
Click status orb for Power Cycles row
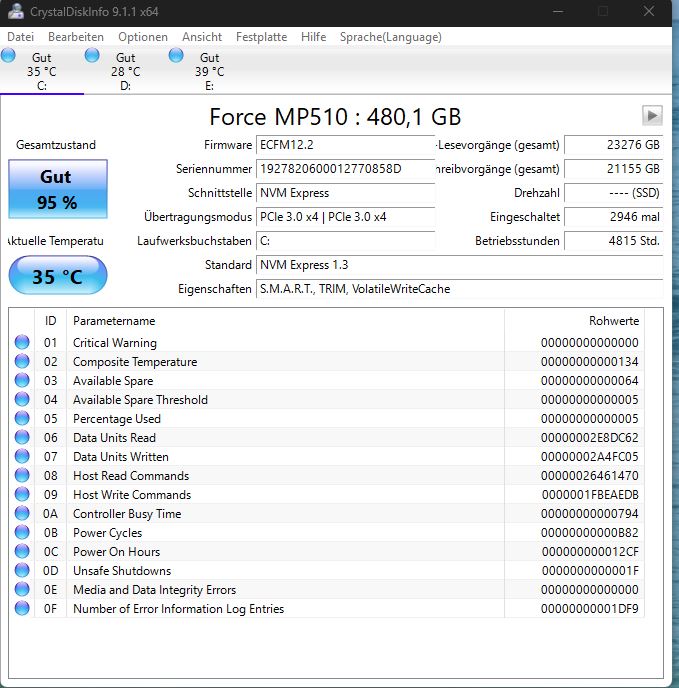22,532
